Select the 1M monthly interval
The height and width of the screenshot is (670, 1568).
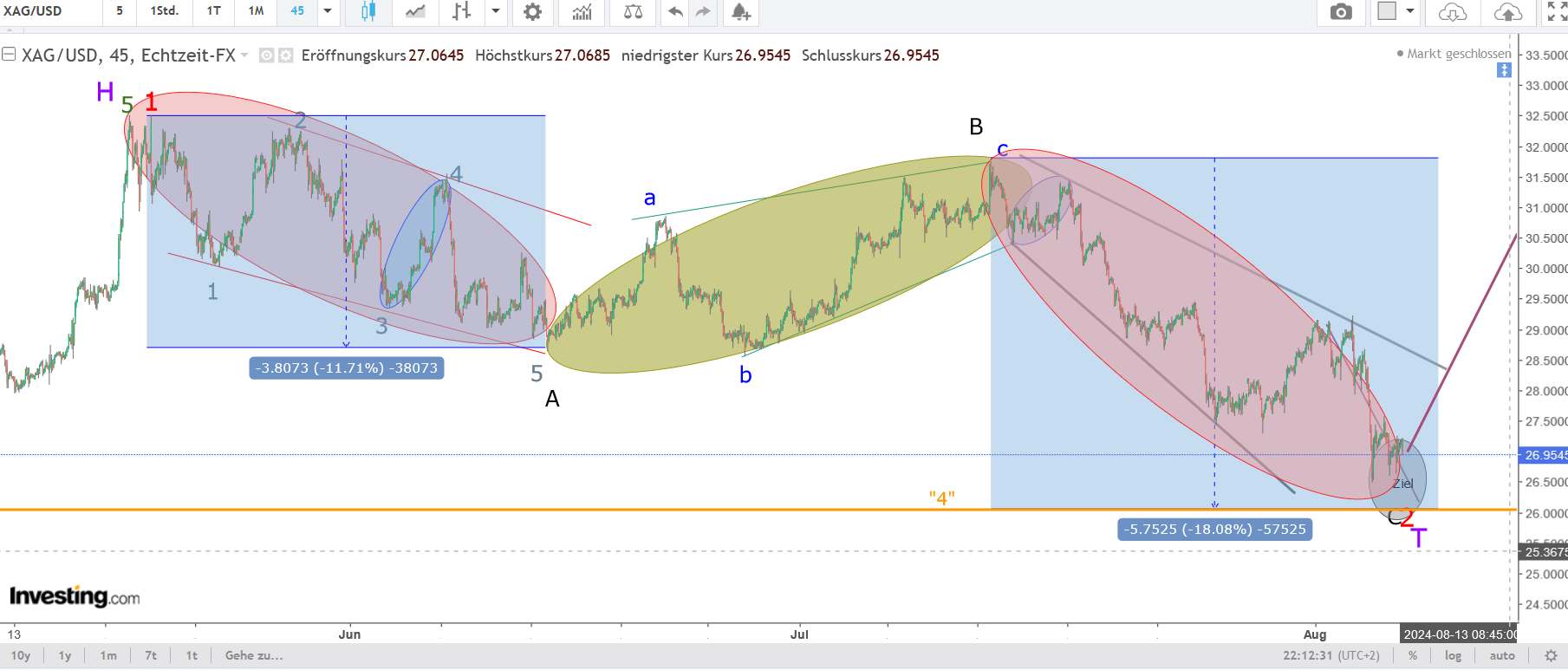click(256, 11)
